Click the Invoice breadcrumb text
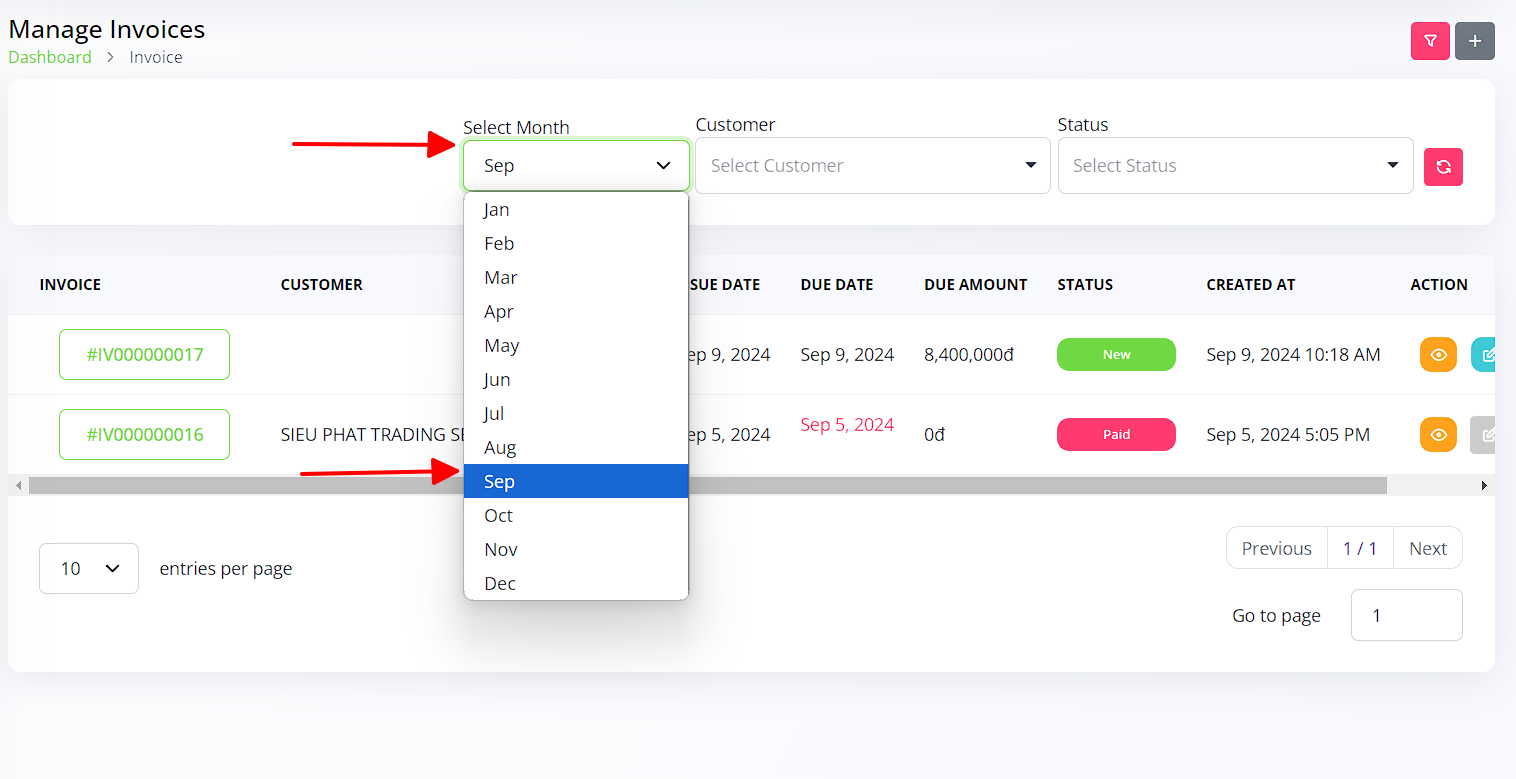 [x=156, y=57]
